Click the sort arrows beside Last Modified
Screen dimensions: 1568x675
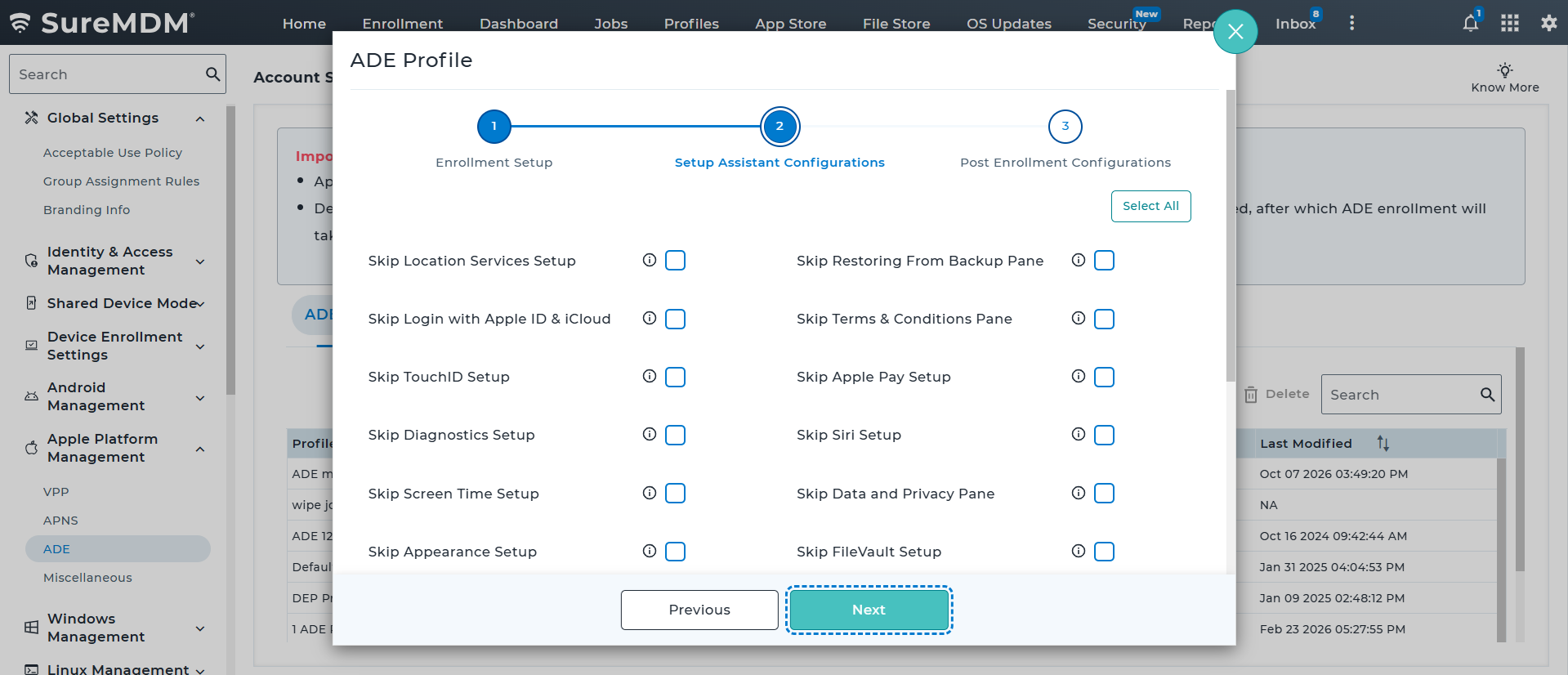1383,443
